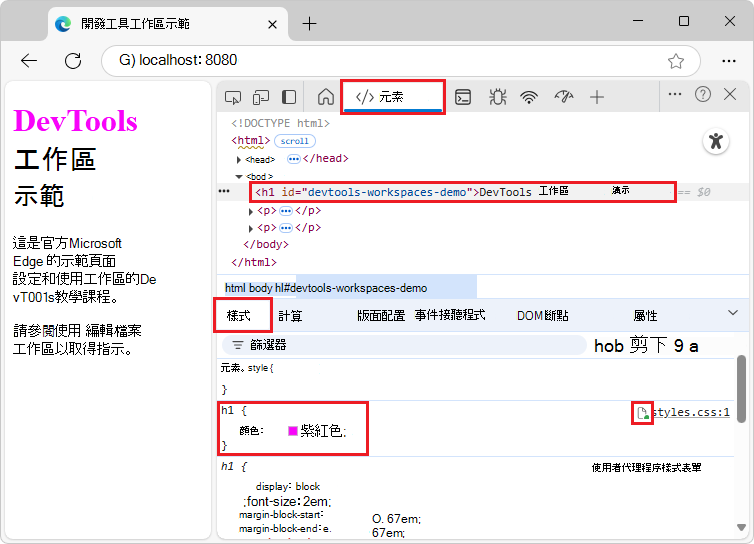Screen dimensions: 754x544
Task: Open DevTools help question icon
Action: tap(703, 94)
